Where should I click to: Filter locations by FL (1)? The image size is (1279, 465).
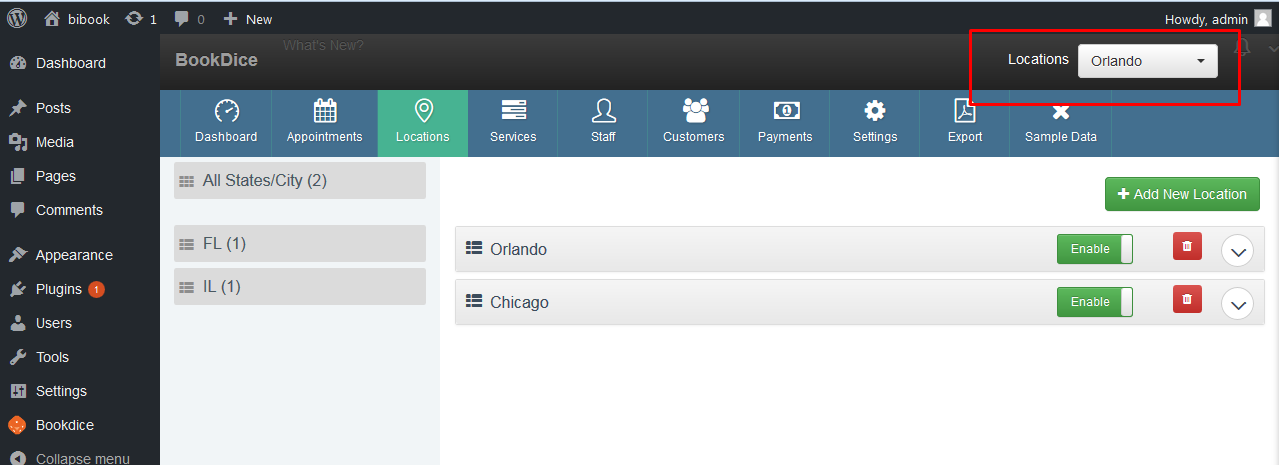click(x=300, y=244)
